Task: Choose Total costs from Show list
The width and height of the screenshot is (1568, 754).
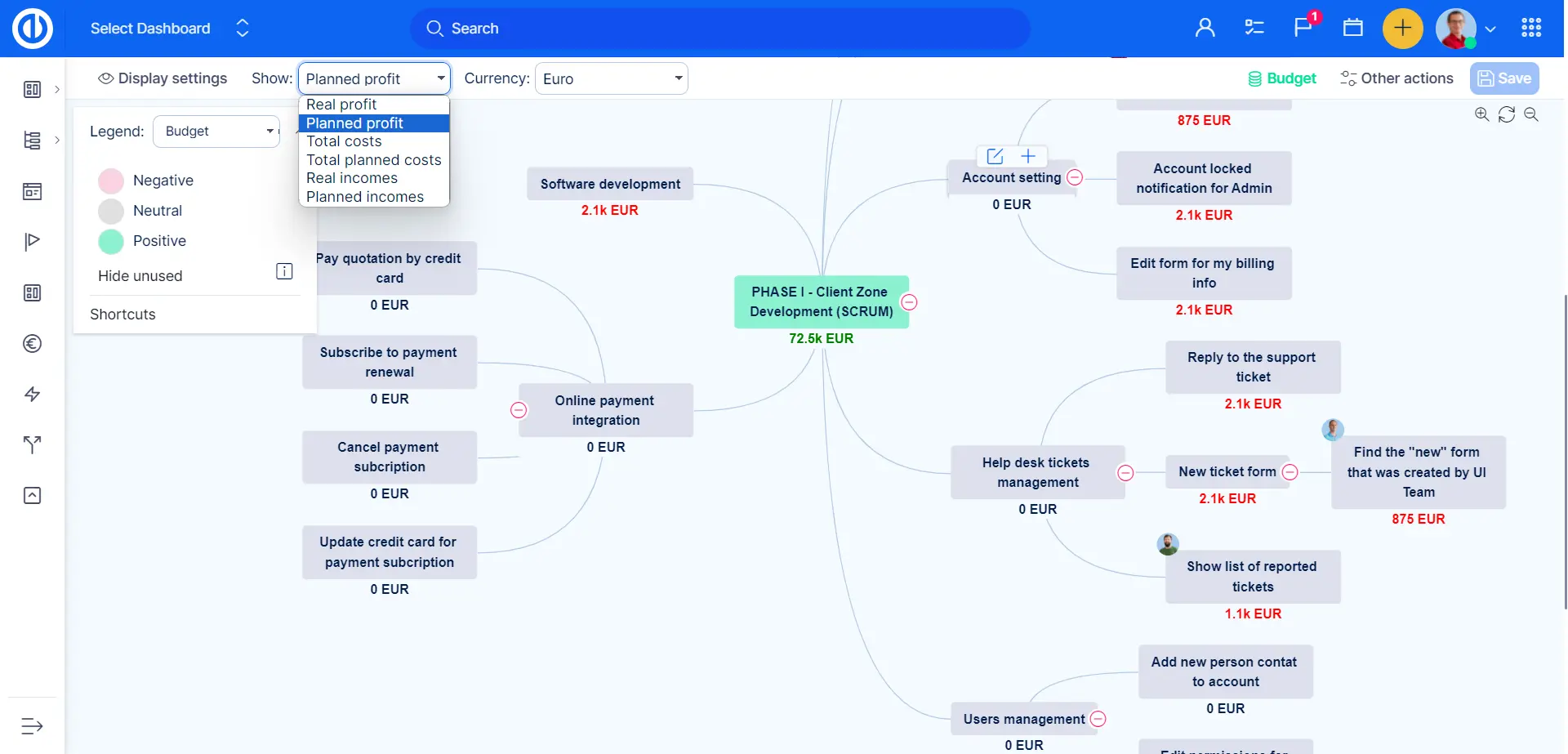Action: pos(344,141)
